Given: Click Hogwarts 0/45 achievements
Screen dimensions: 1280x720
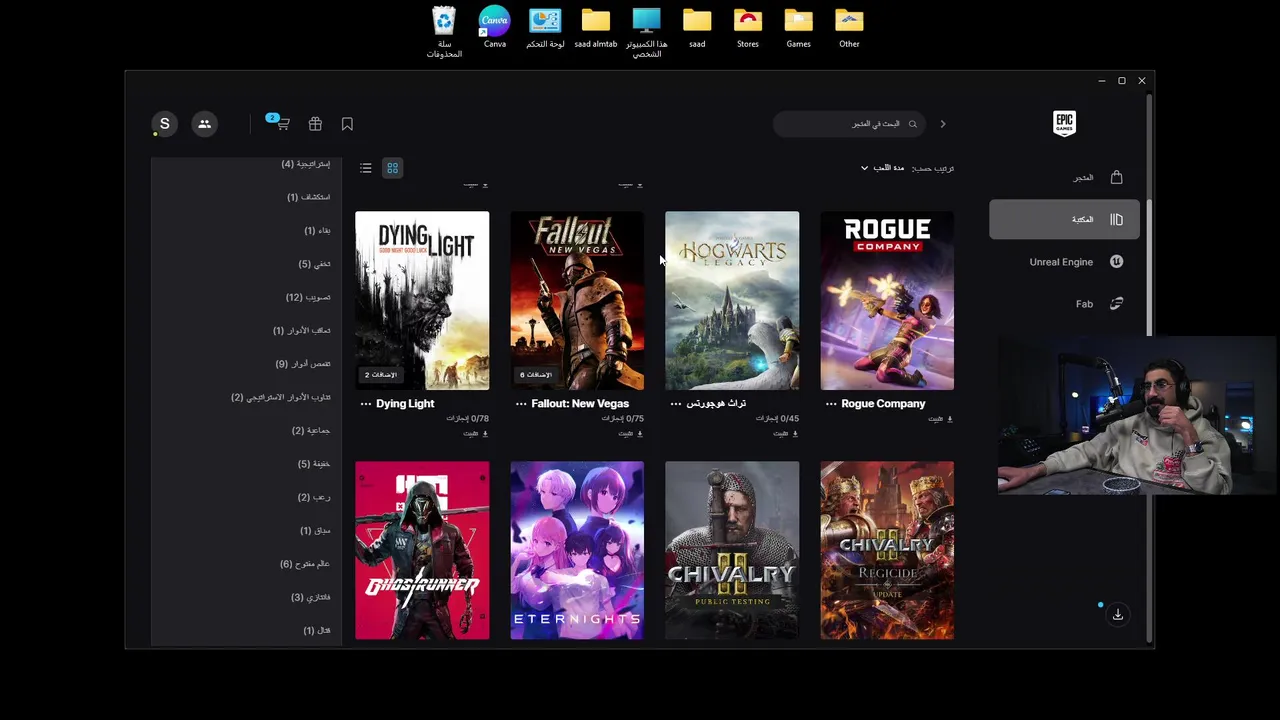Looking at the screenshot, I should (x=777, y=419).
